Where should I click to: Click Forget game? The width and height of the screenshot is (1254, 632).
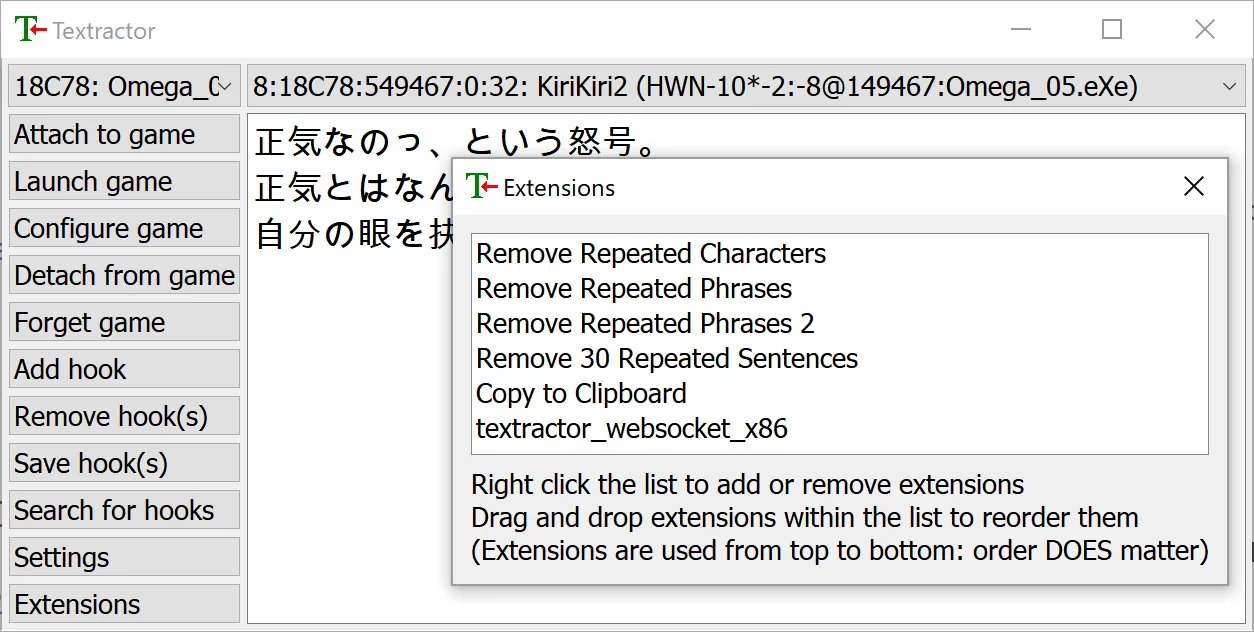(x=103, y=322)
